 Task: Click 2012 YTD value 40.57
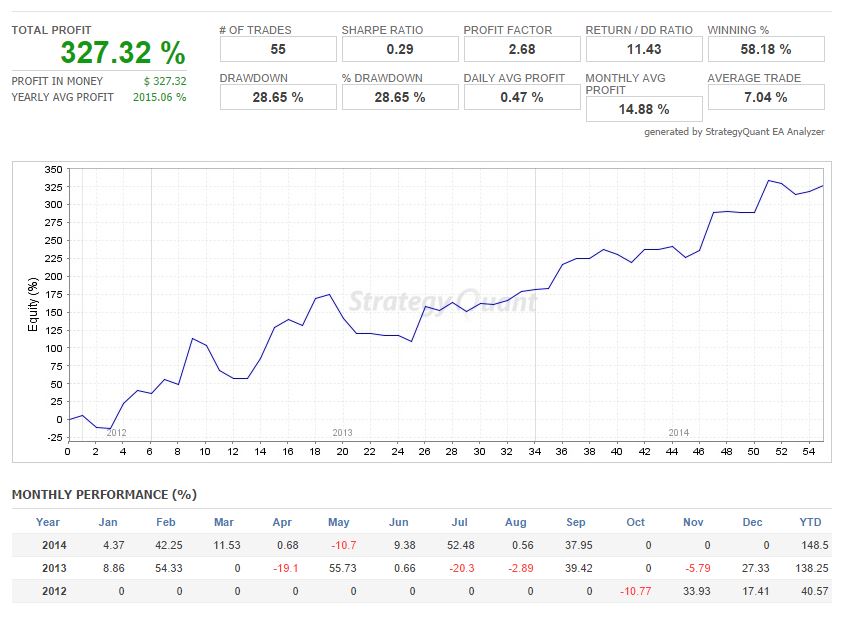point(815,591)
